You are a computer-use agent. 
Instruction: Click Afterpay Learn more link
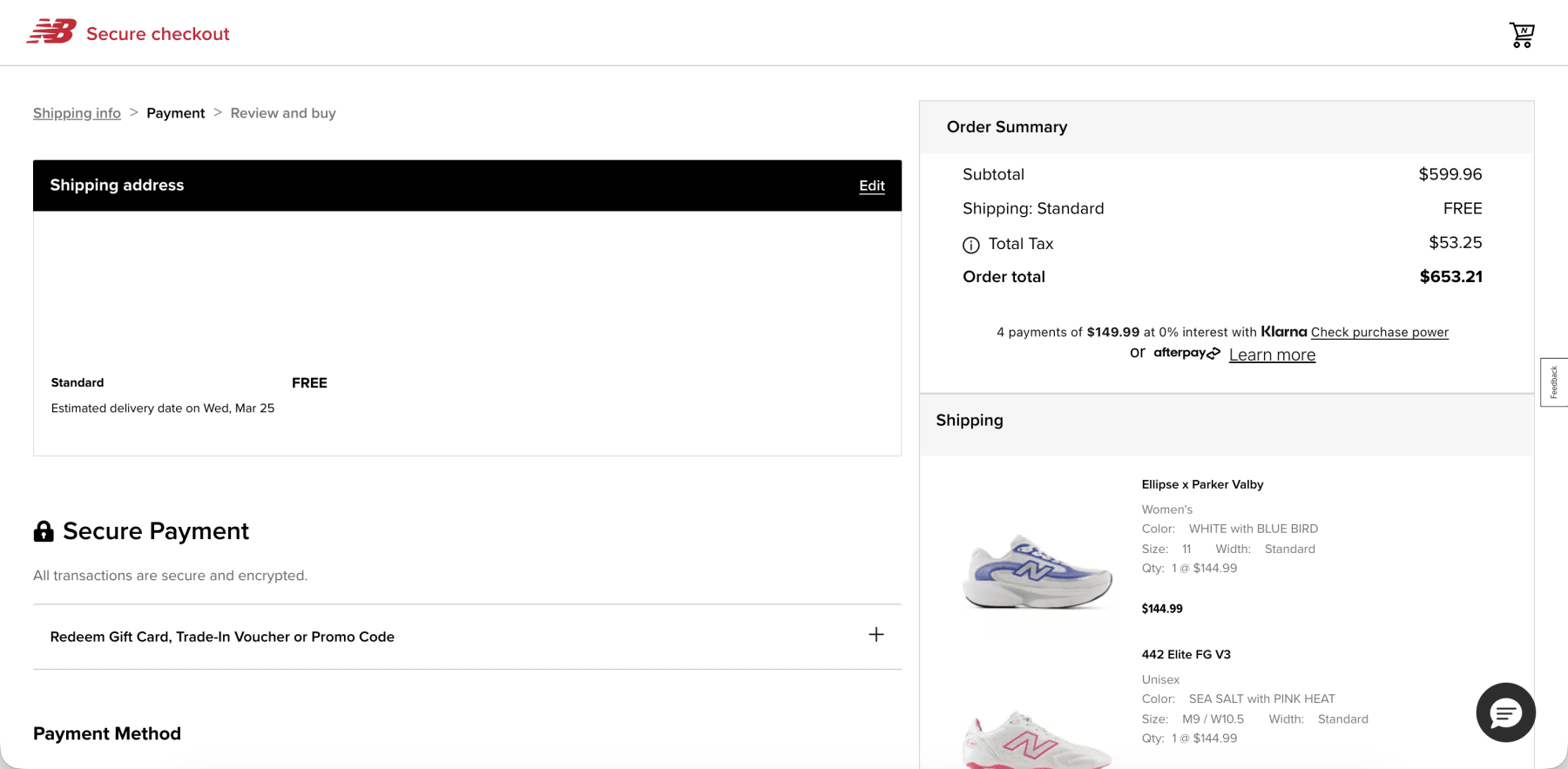click(x=1272, y=354)
